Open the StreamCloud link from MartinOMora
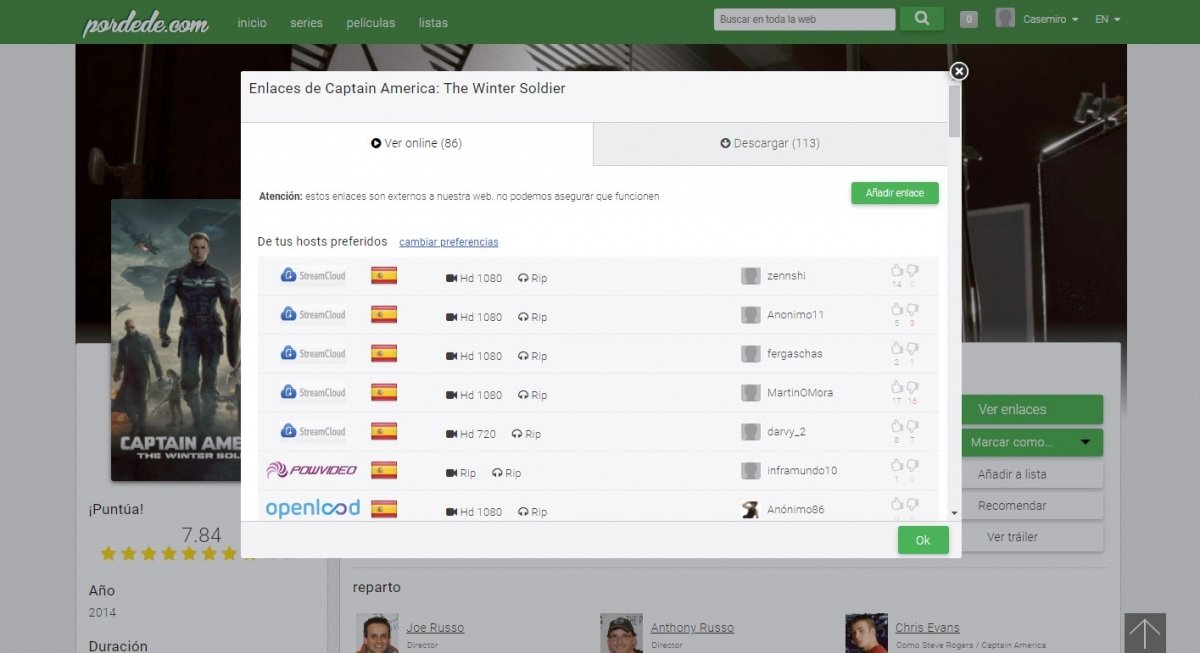 [x=313, y=393]
